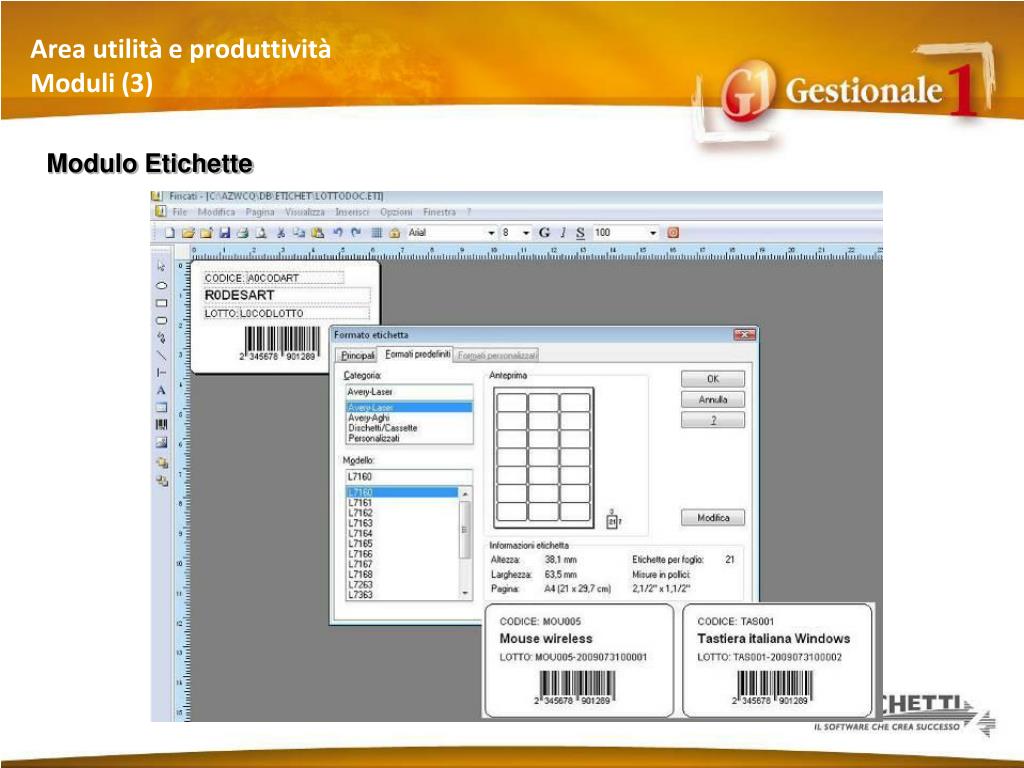
Task: Open the Pagina menu
Action: pyautogui.click(x=260, y=212)
